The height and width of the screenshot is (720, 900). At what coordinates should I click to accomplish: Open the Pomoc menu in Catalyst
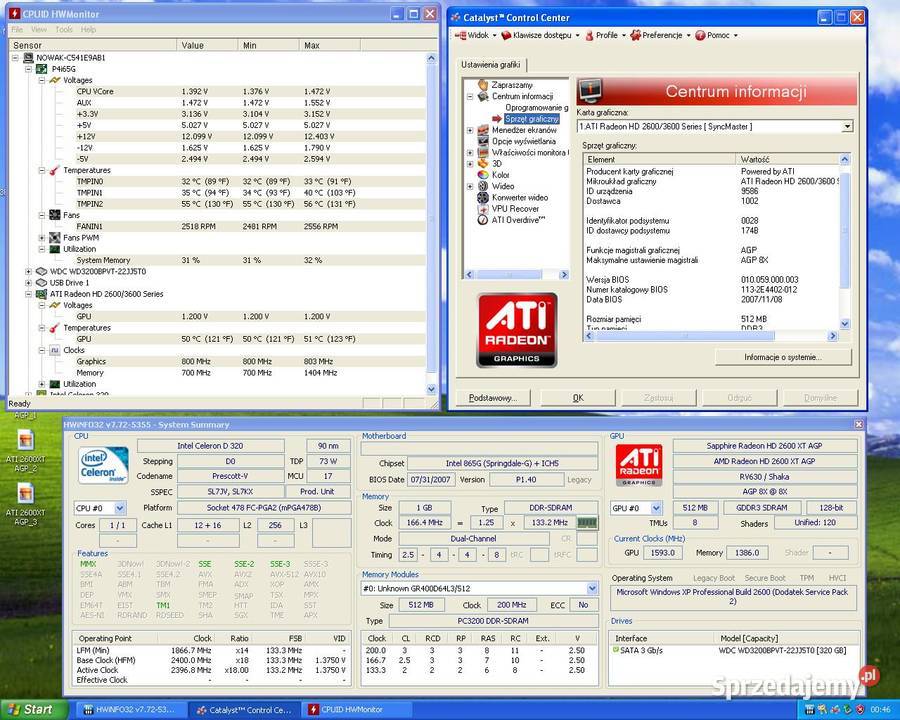point(716,35)
